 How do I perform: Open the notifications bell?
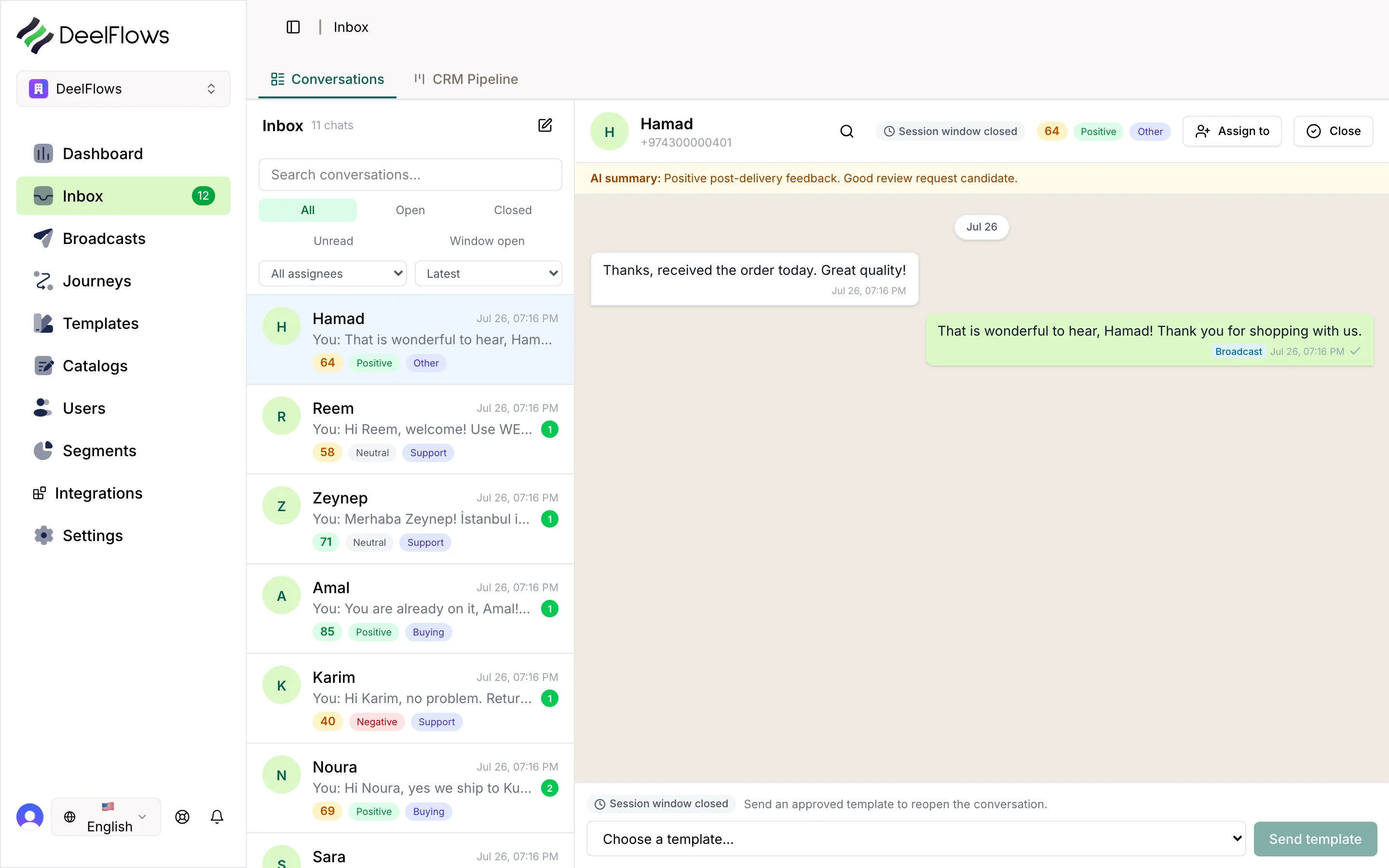[217, 817]
